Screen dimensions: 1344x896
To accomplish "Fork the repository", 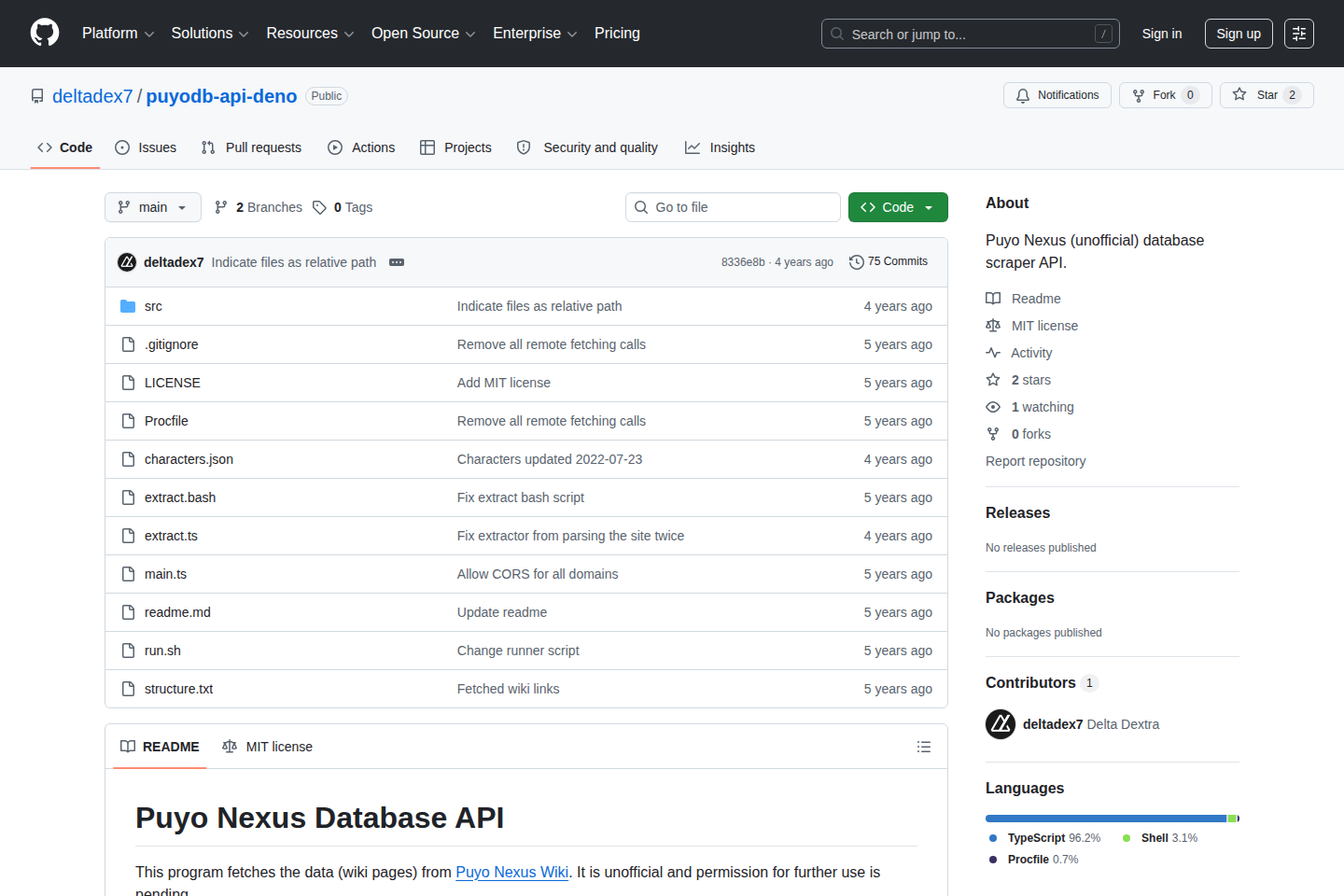I will [x=1164, y=95].
